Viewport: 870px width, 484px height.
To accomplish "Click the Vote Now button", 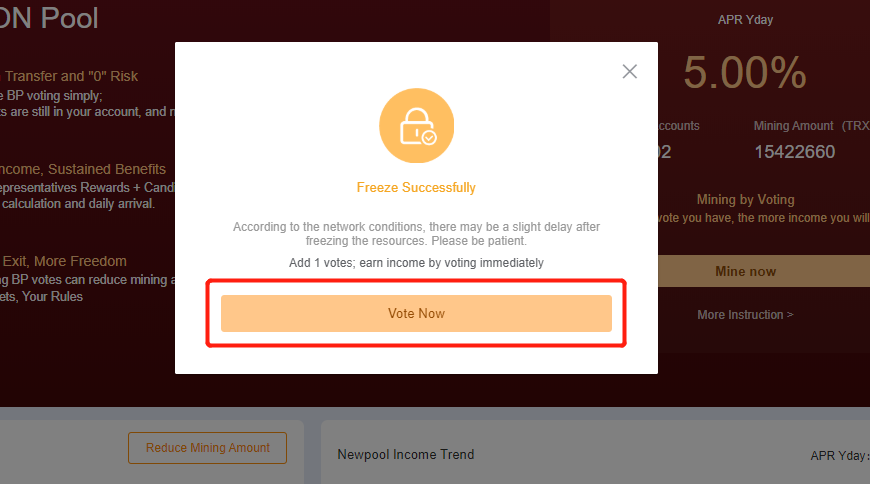I will tap(416, 314).
